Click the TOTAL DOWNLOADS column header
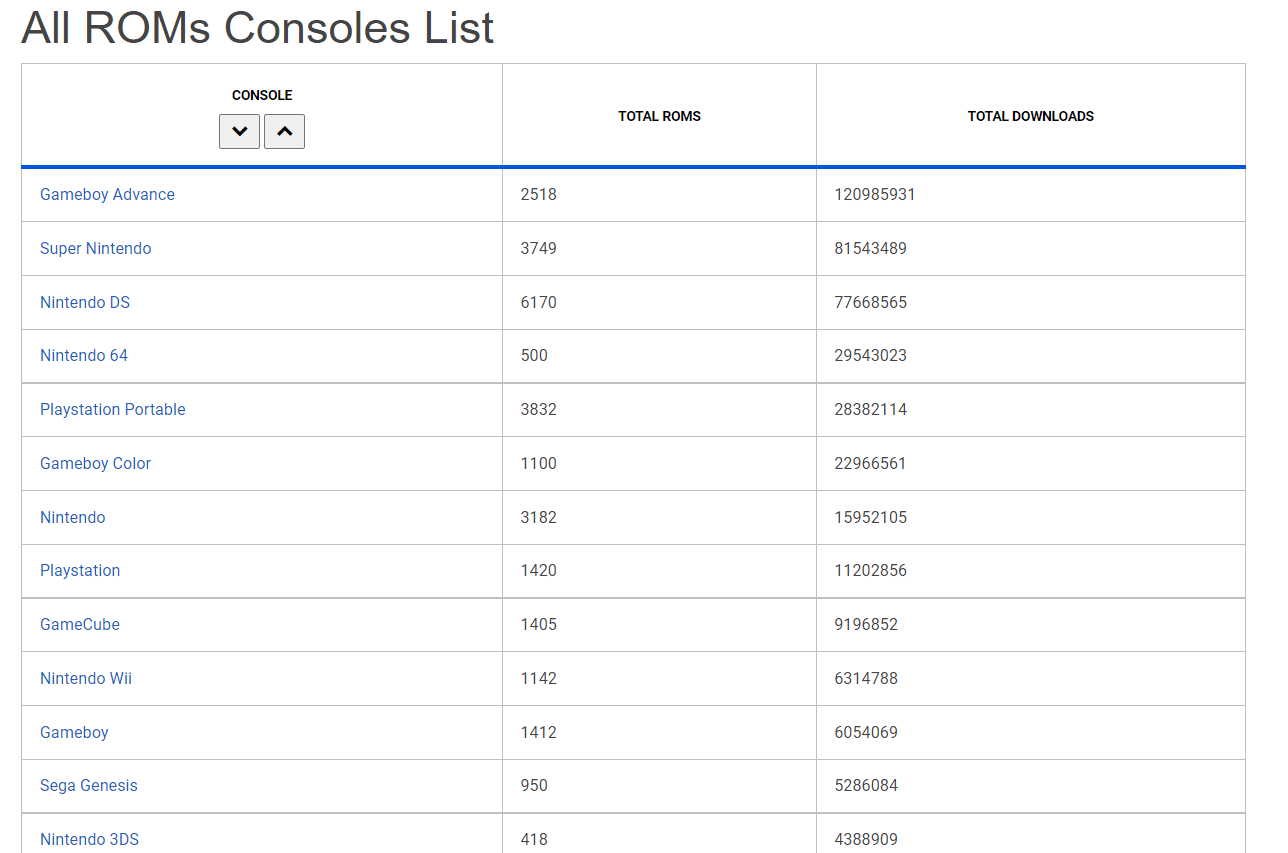Image resolution: width=1288 pixels, height=853 pixels. point(1031,116)
